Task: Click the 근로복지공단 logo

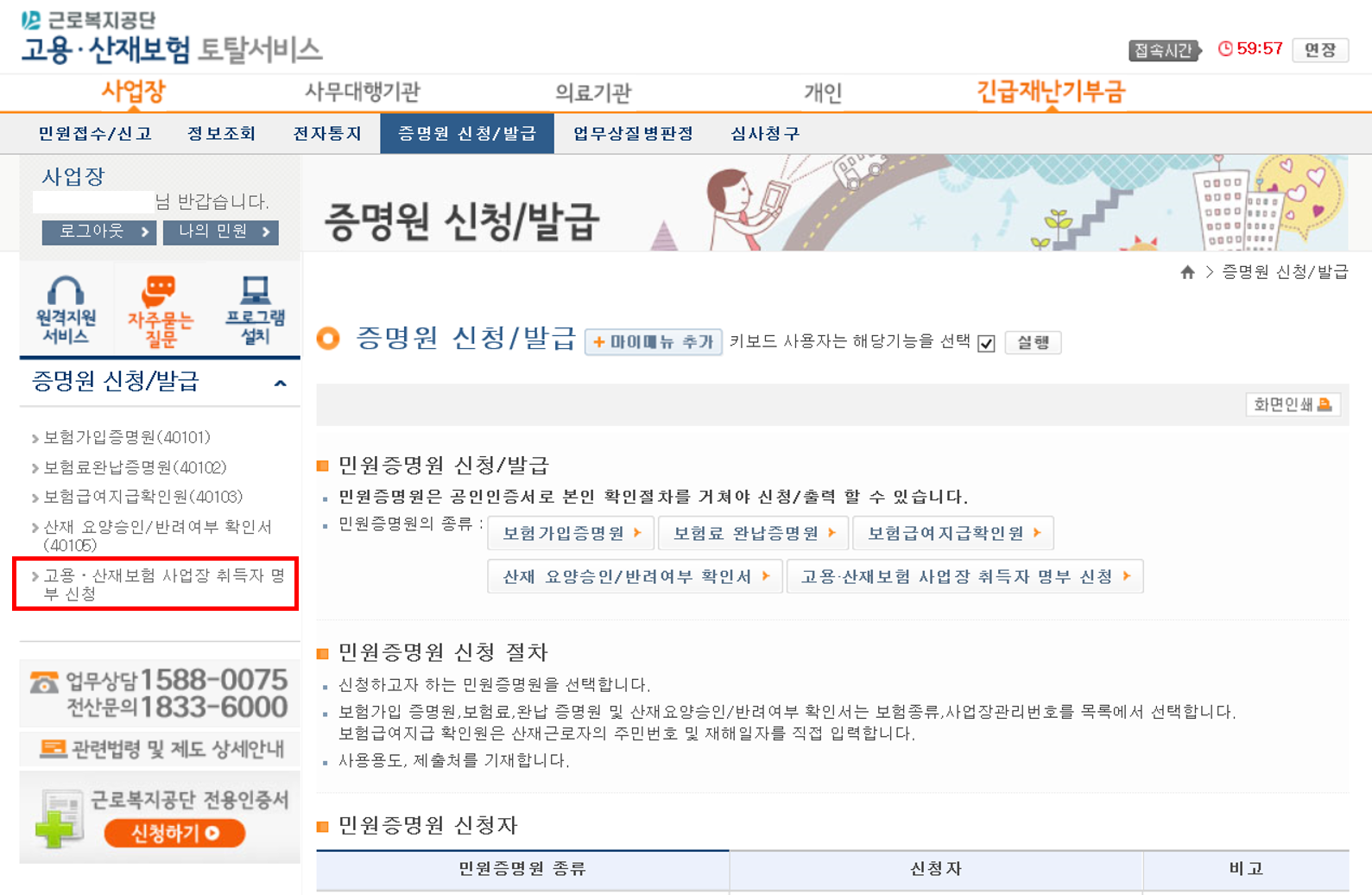Action: pos(89,19)
